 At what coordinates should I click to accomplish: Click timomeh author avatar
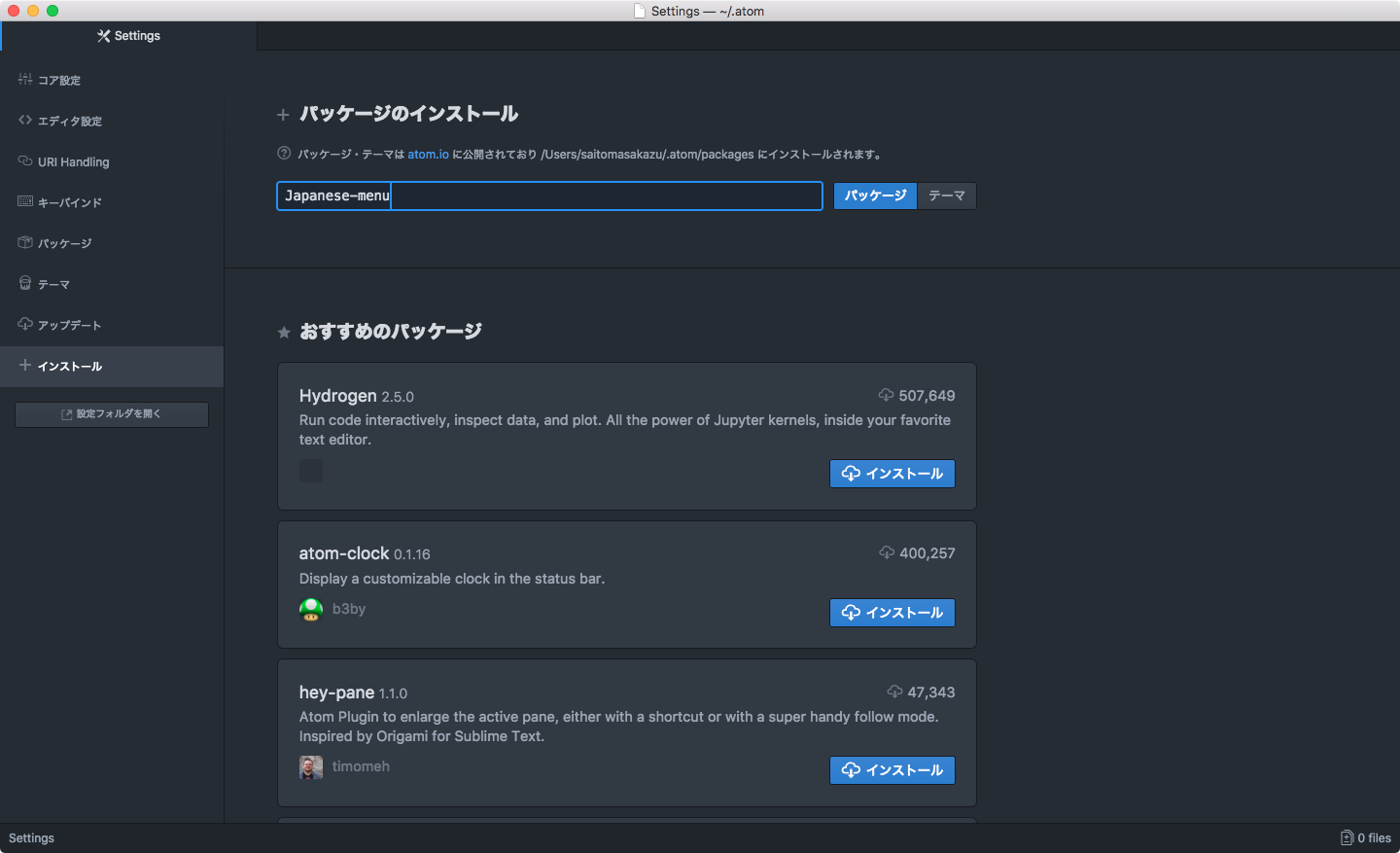point(311,767)
